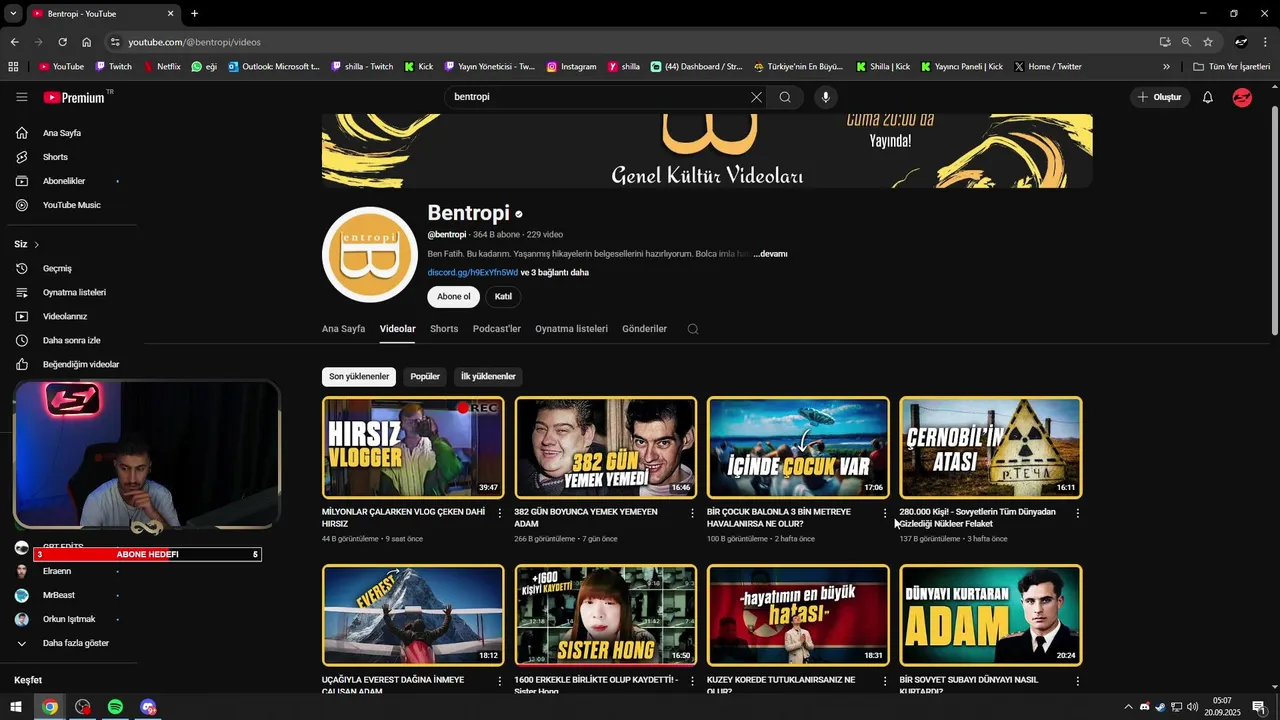Click the YouTube Premium logo
The height and width of the screenshot is (720, 1280).
point(75,97)
